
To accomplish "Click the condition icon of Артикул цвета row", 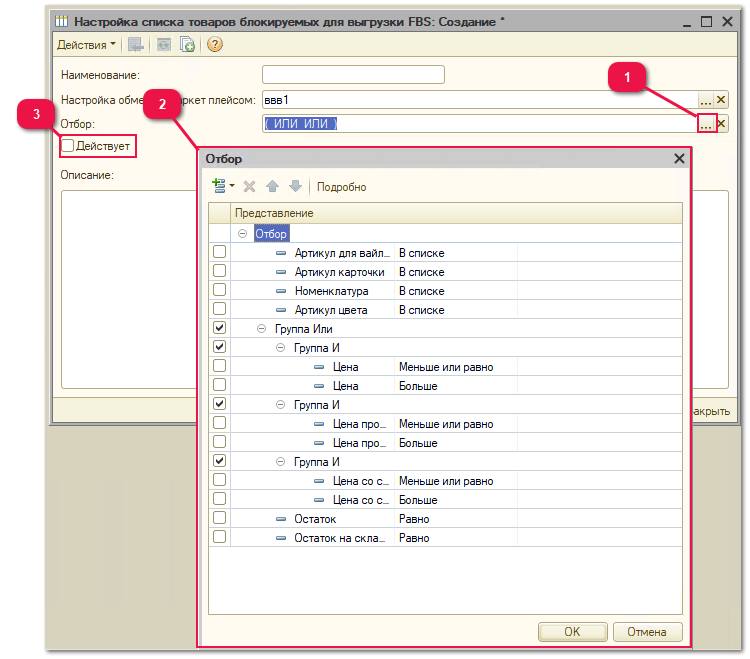I will (281, 310).
